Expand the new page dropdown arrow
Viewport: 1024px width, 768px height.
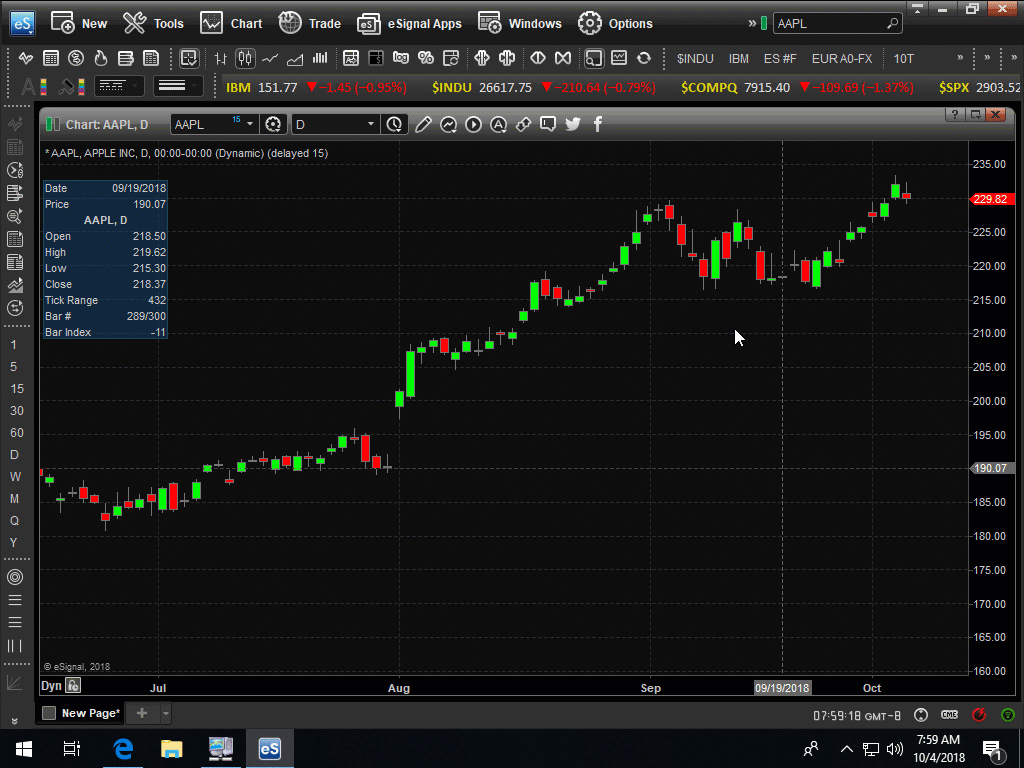(166, 713)
